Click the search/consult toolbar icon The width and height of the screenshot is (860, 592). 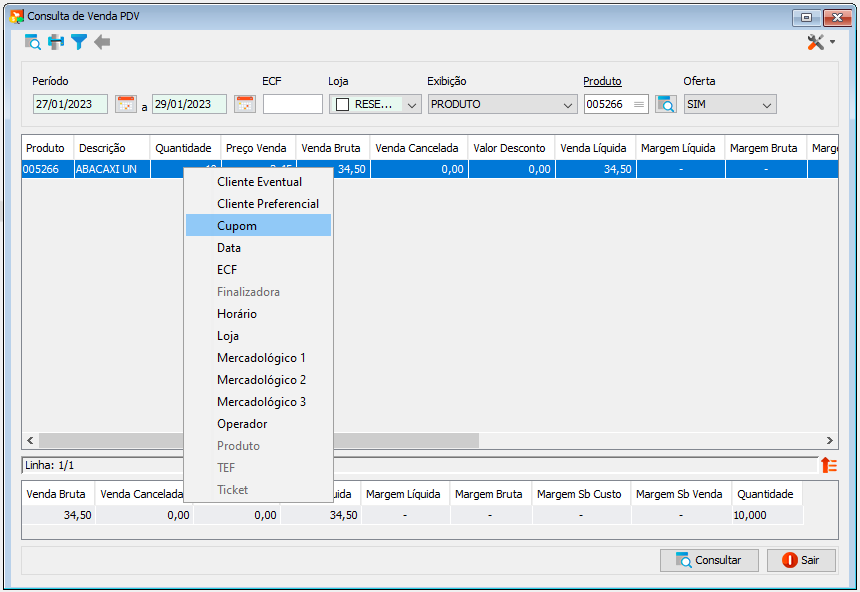(32, 42)
